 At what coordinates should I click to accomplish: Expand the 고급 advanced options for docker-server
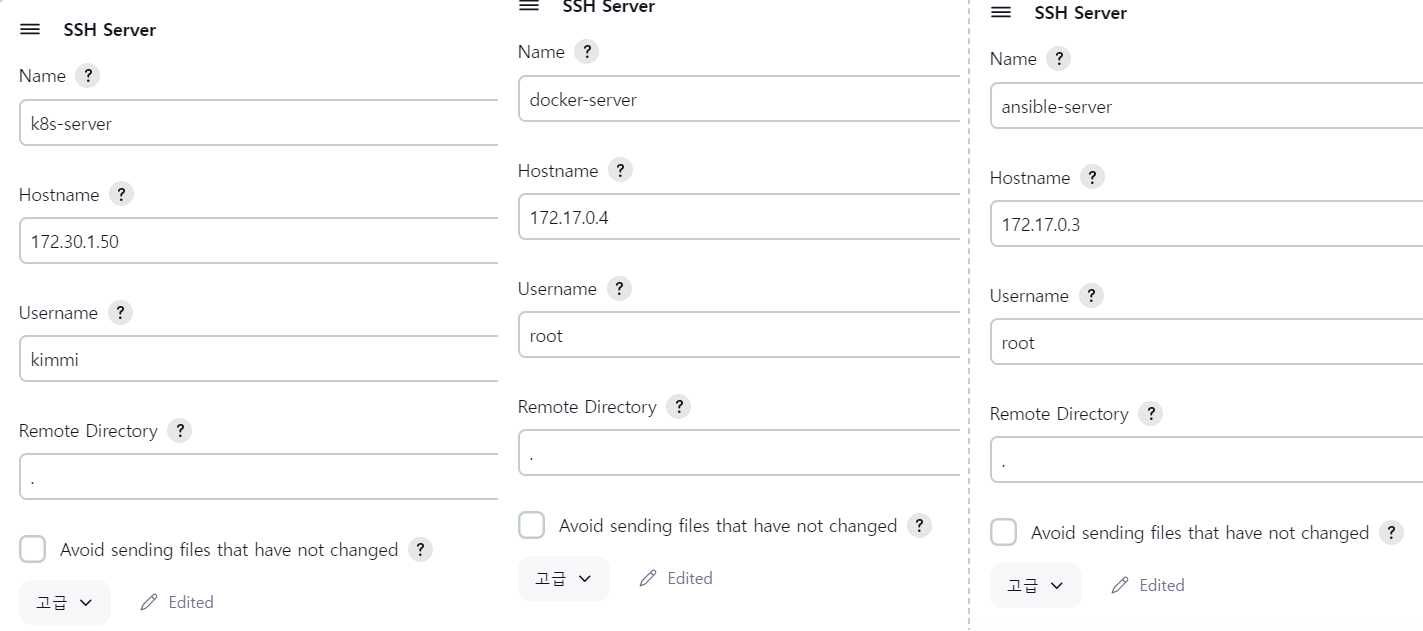pos(563,578)
